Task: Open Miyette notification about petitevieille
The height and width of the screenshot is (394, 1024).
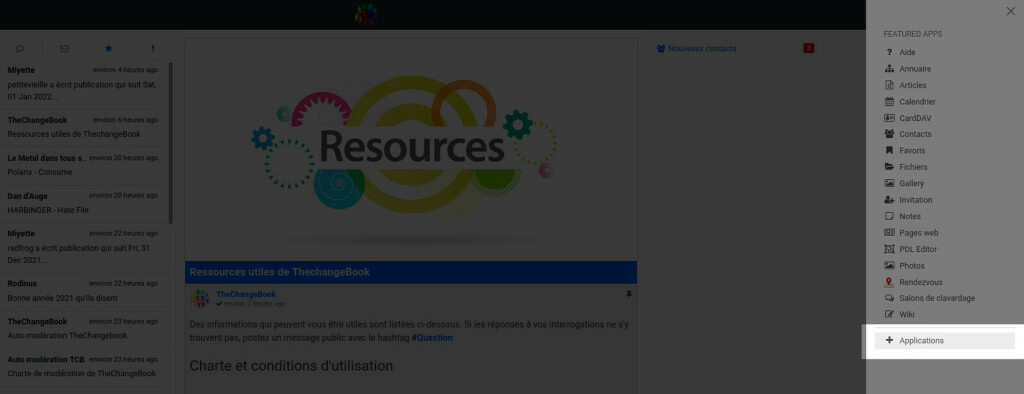Action: [82, 83]
